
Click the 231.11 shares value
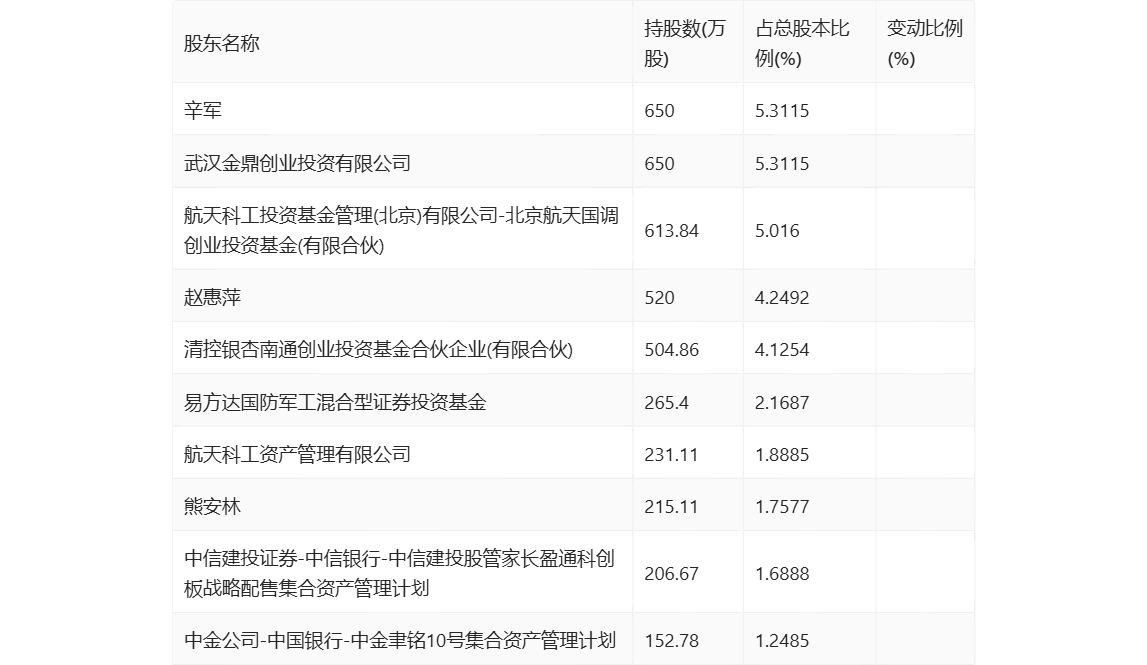(x=671, y=454)
